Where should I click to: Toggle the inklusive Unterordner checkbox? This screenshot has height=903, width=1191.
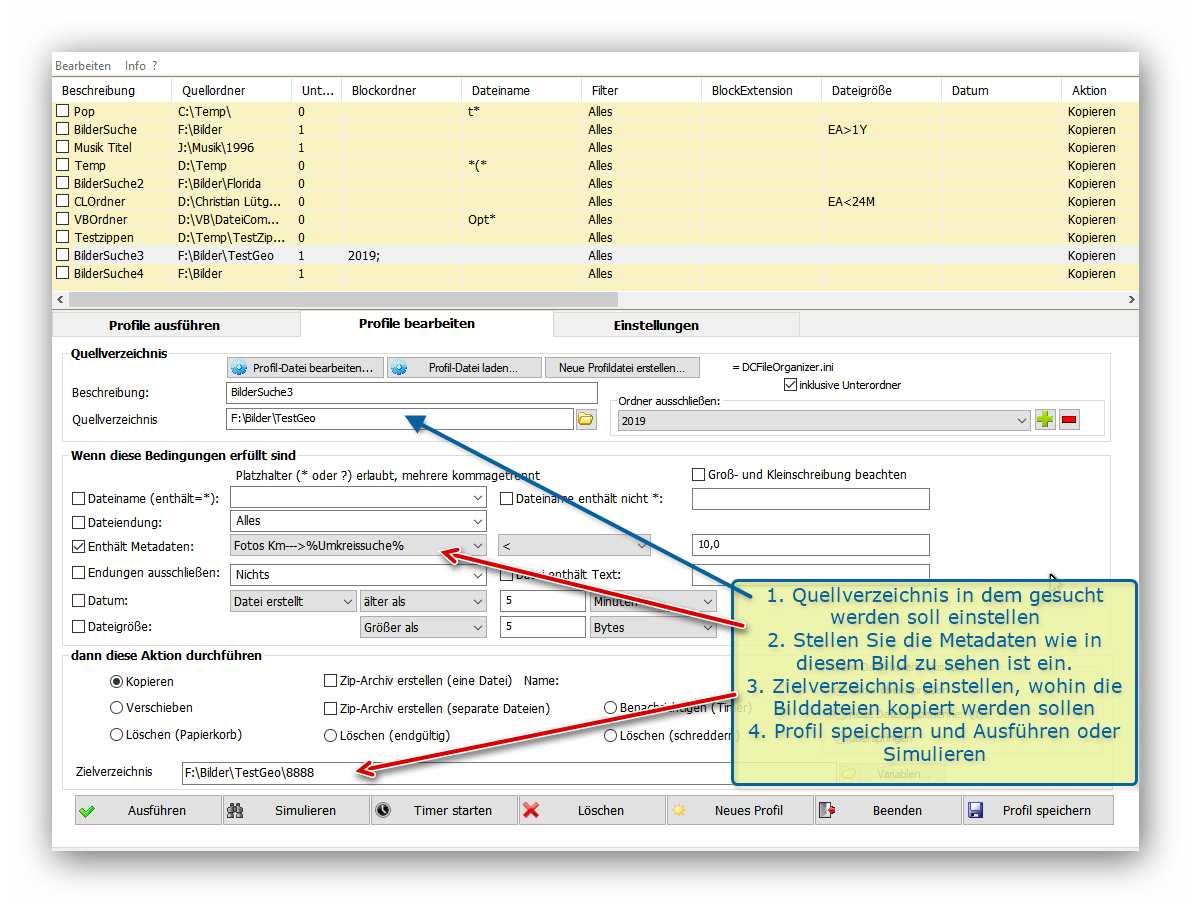[x=791, y=385]
